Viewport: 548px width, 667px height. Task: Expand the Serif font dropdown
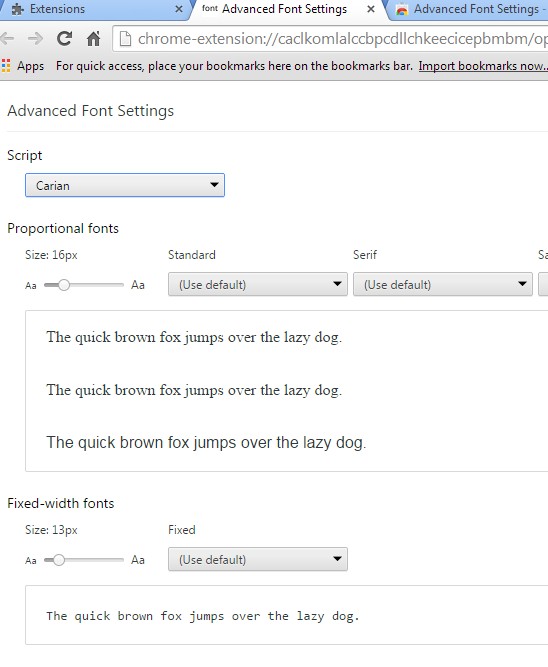click(x=442, y=284)
